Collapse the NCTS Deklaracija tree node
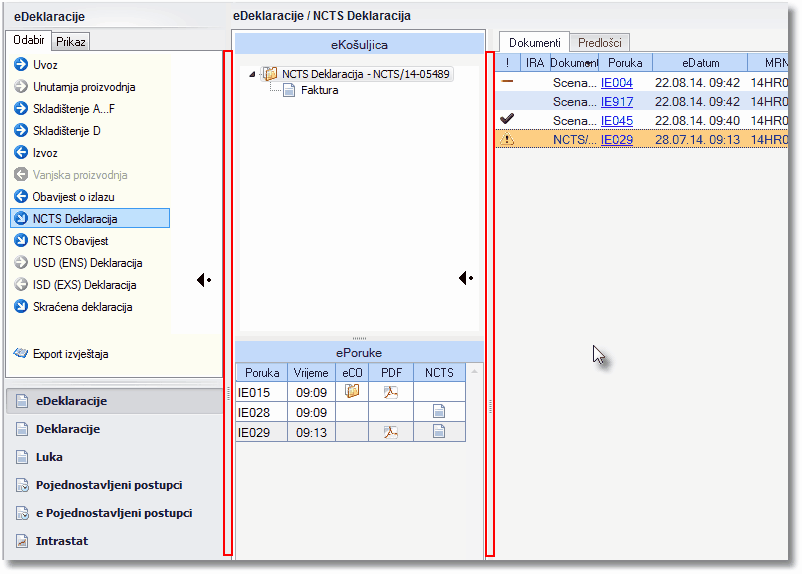Image resolution: width=802 pixels, height=574 pixels. coord(252,74)
